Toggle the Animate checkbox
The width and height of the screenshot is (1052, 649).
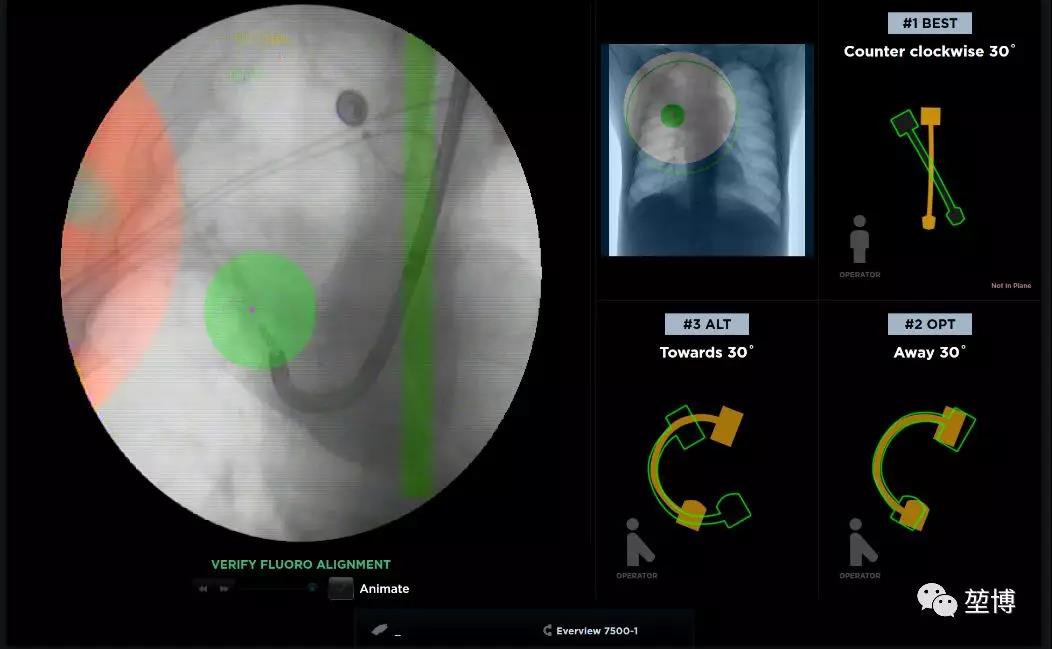(341, 589)
